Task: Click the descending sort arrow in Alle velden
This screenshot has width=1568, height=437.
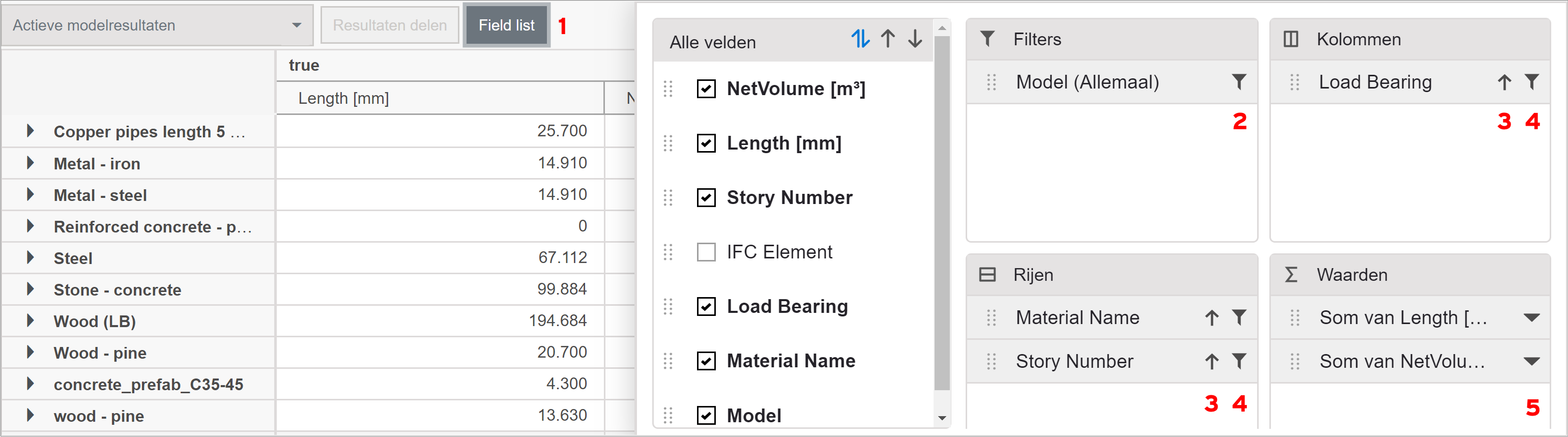Action: (915, 39)
